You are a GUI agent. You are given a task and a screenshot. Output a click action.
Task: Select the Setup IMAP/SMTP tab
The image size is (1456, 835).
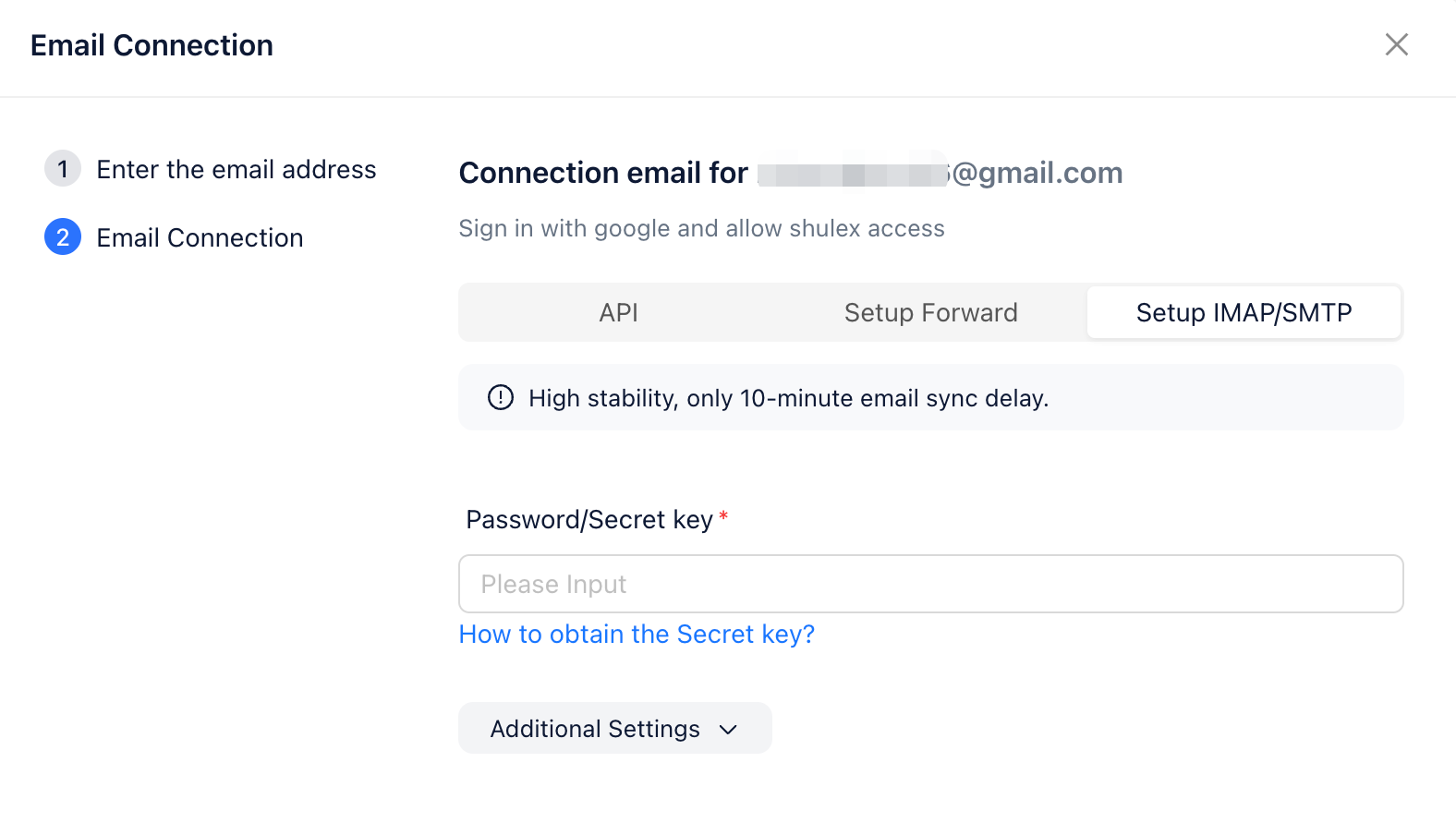point(1244,312)
